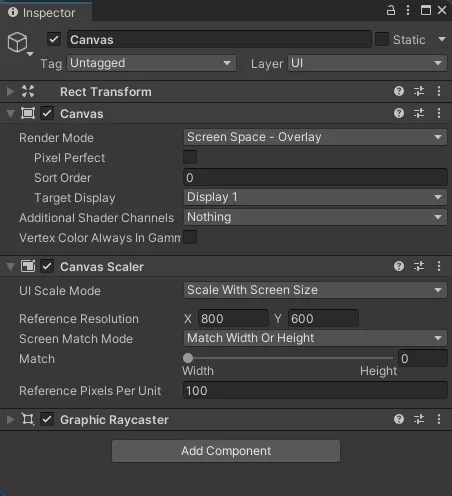This screenshot has width=452, height=496.
Task: Expand the Rect Transform component foldout
Action: click(x=11, y=91)
